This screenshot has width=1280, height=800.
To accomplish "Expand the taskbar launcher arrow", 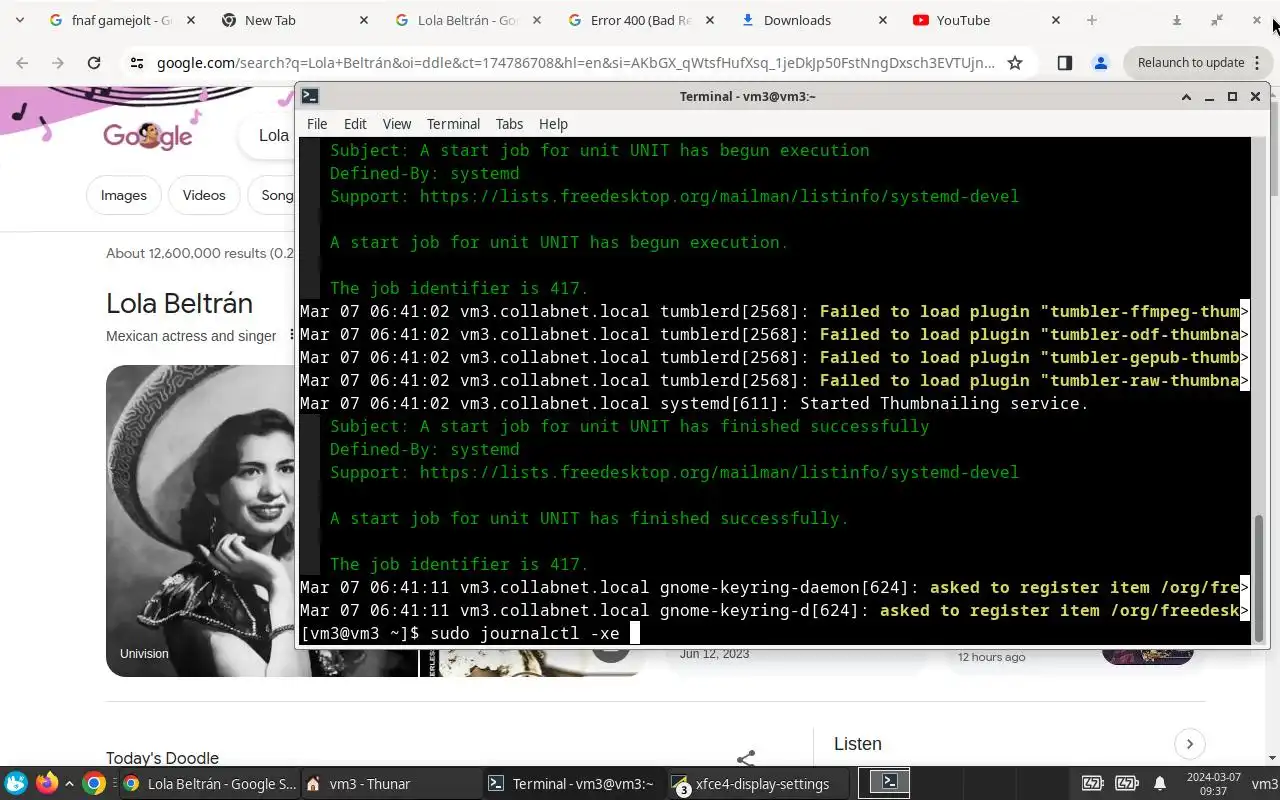I will pyautogui.click(x=69, y=784).
